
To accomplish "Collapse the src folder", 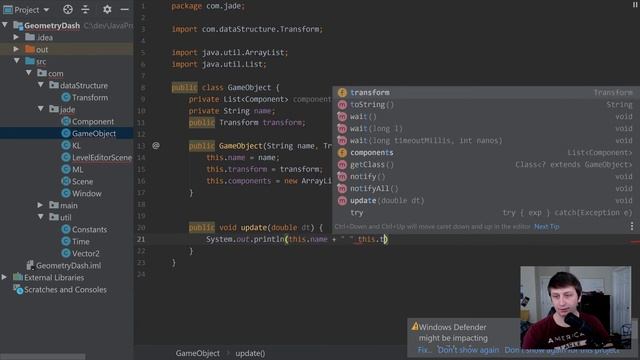I will (x=16, y=61).
